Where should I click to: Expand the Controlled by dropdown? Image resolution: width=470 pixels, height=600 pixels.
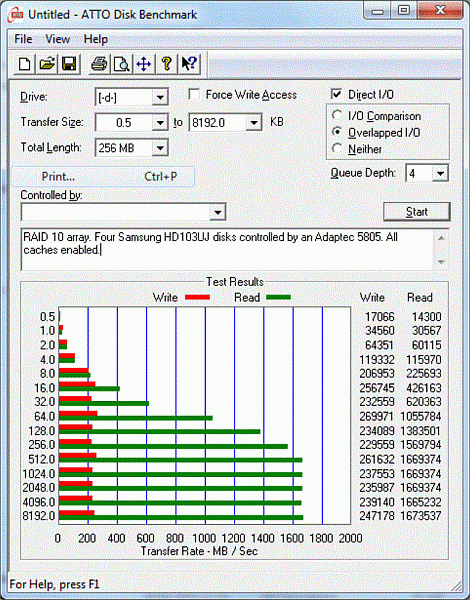217,212
